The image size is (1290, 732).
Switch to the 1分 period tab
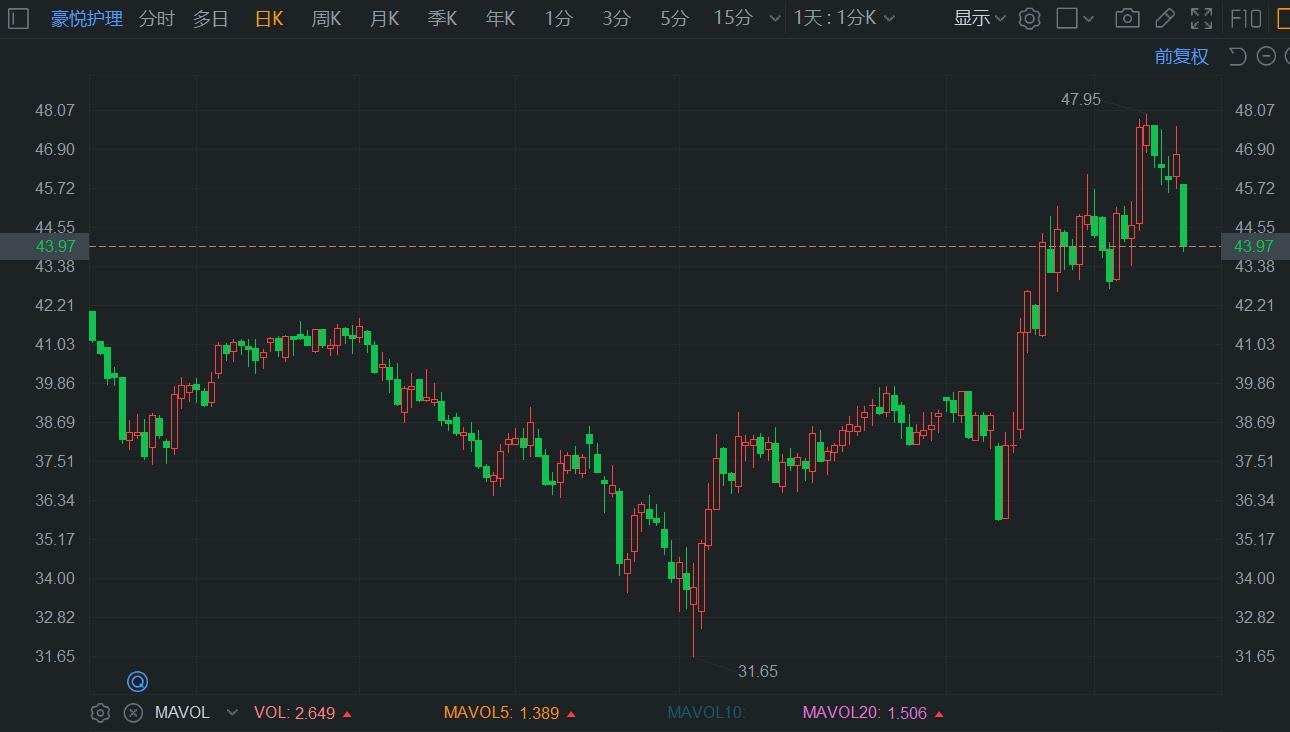pos(558,18)
